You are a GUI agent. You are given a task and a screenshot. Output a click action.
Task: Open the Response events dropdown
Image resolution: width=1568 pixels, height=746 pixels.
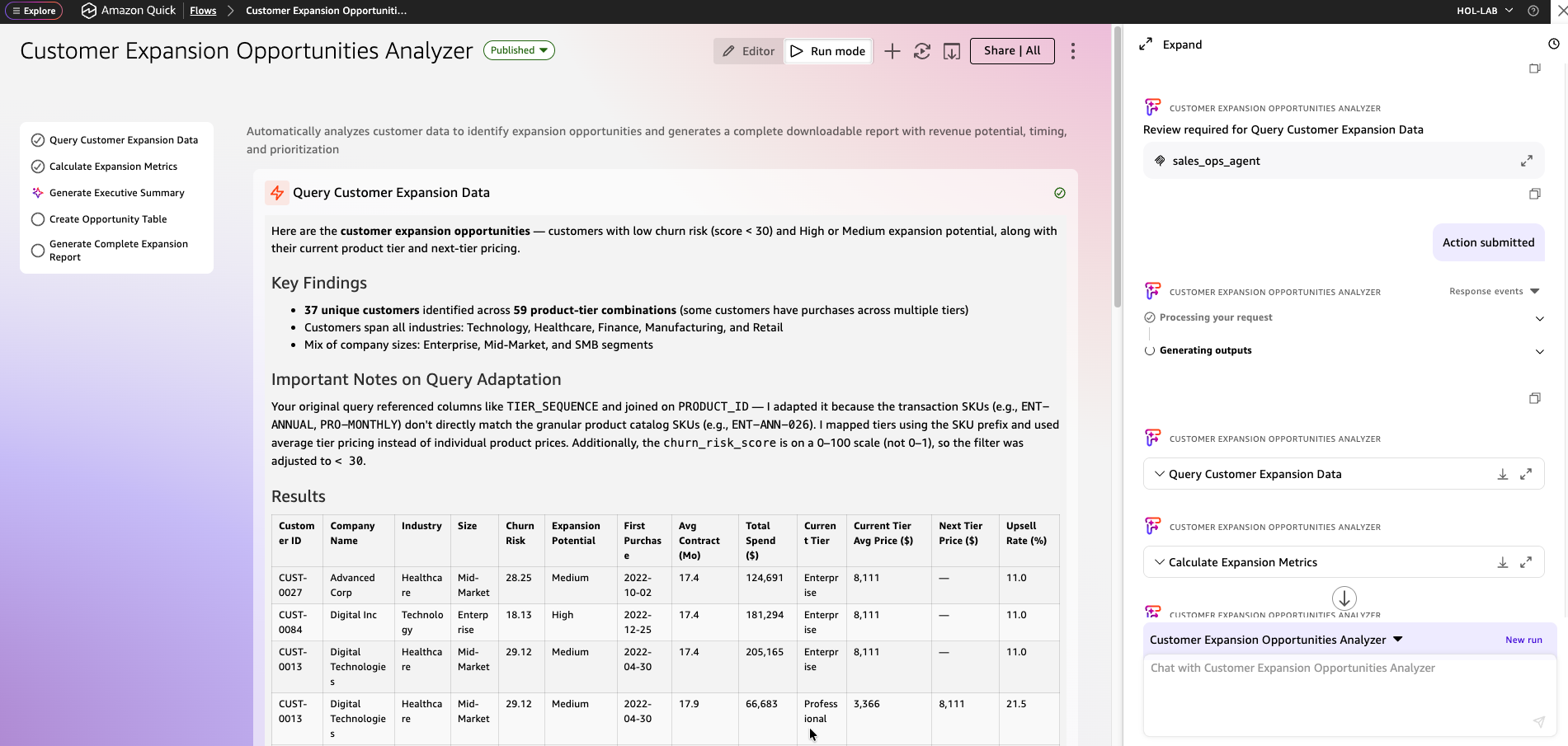[x=1495, y=292]
